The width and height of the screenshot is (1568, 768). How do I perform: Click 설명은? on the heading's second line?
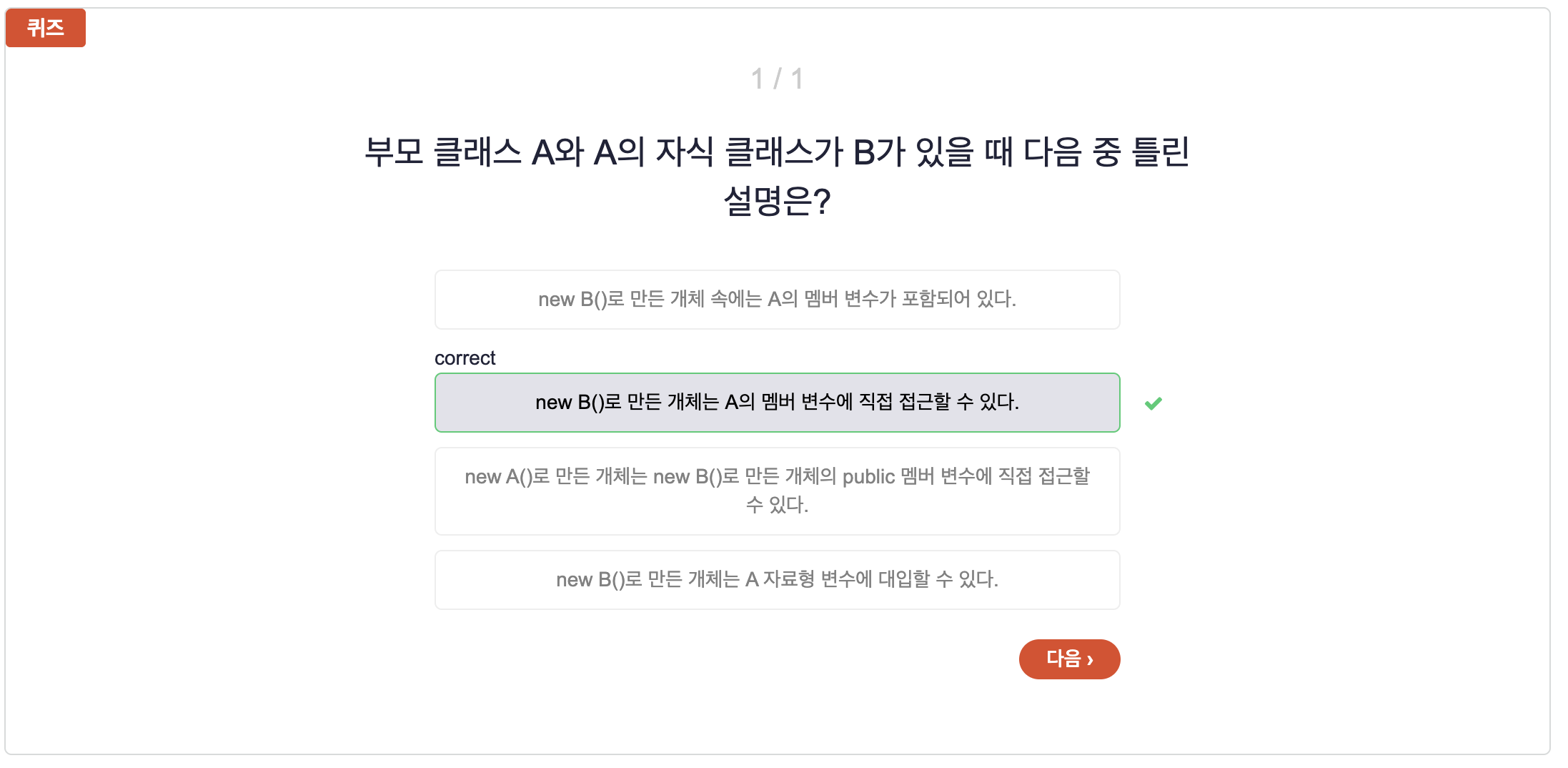(x=777, y=201)
